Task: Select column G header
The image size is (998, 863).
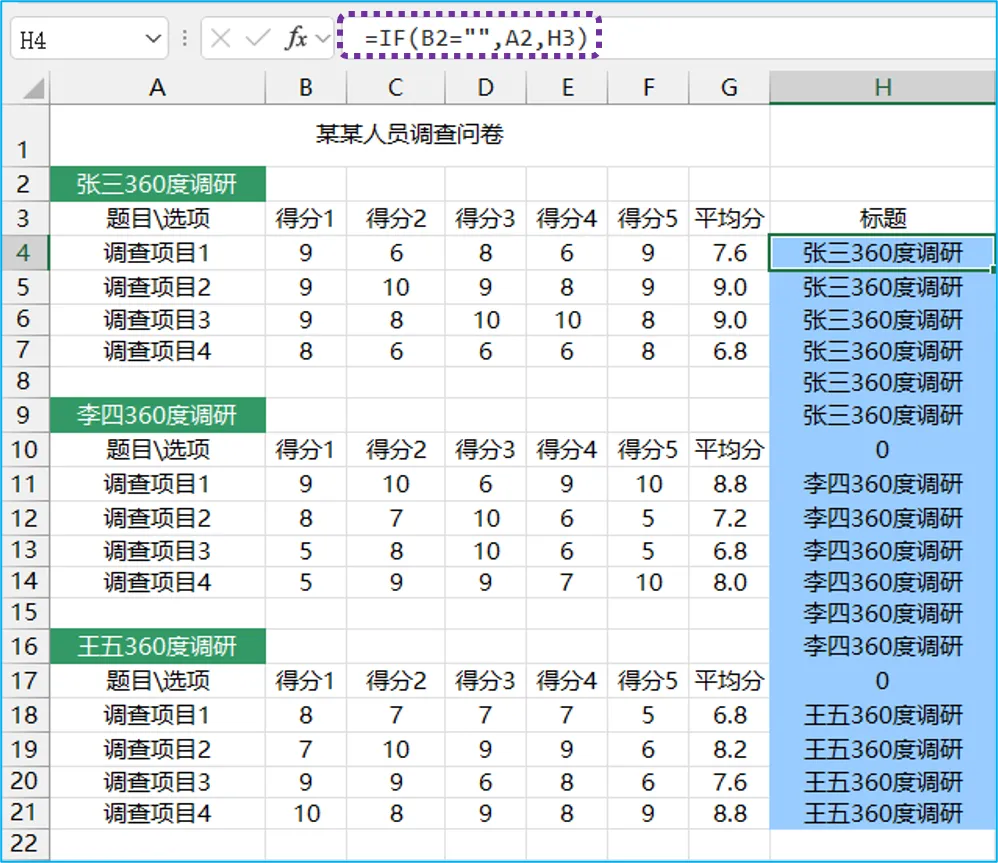Action: pos(729,87)
